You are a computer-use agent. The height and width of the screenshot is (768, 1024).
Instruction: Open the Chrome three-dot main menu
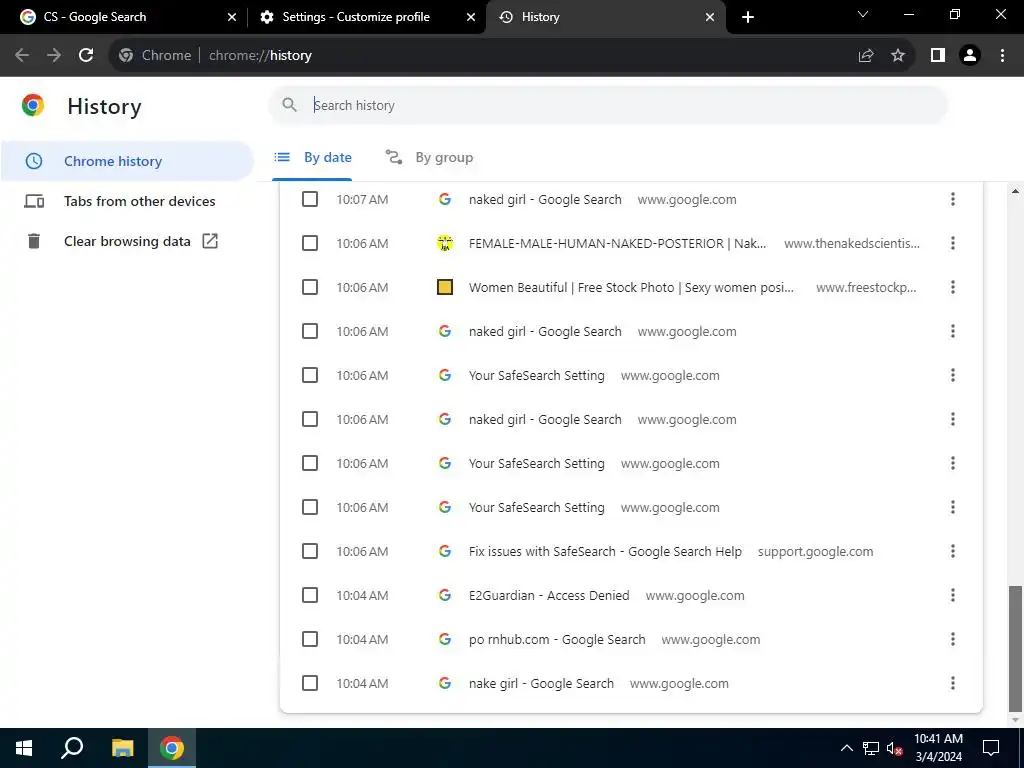click(1002, 56)
